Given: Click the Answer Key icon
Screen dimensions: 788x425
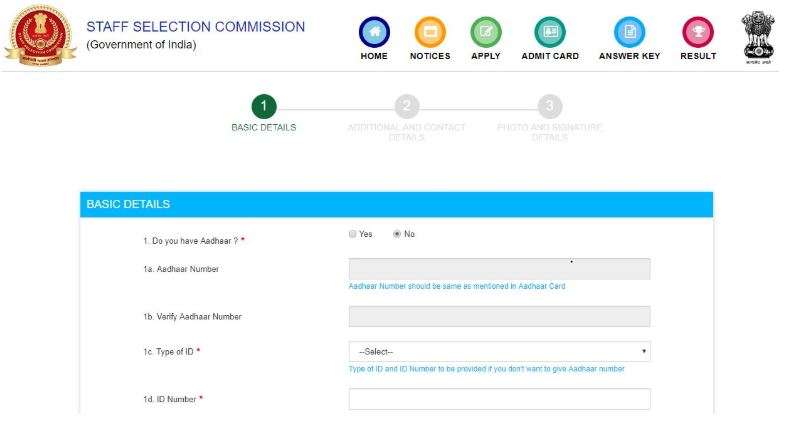Looking at the screenshot, I should click(x=630, y=32).
